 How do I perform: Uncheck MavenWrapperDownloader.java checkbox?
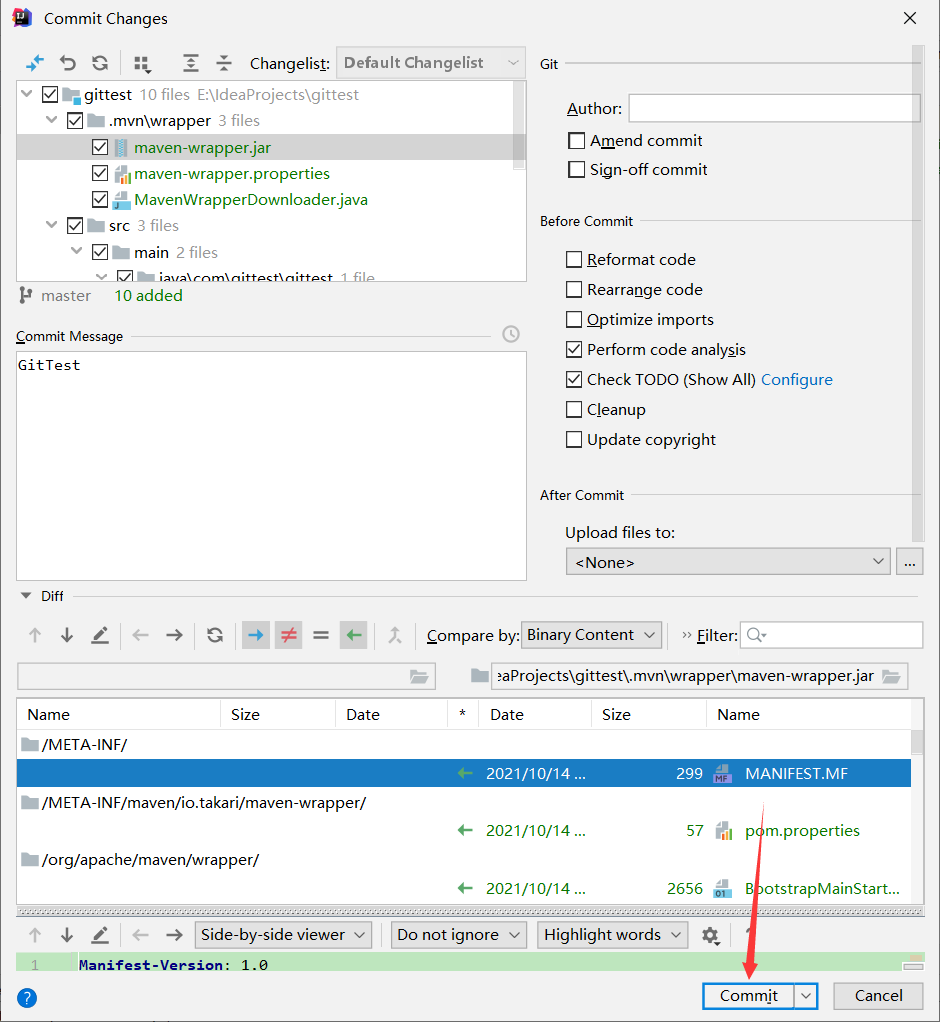tap(100, 199)
